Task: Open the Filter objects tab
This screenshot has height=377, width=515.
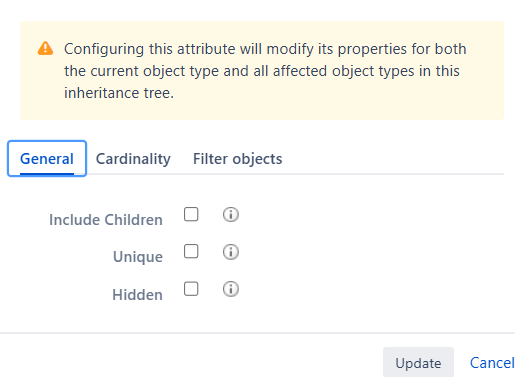Action: tap(237, 159)
